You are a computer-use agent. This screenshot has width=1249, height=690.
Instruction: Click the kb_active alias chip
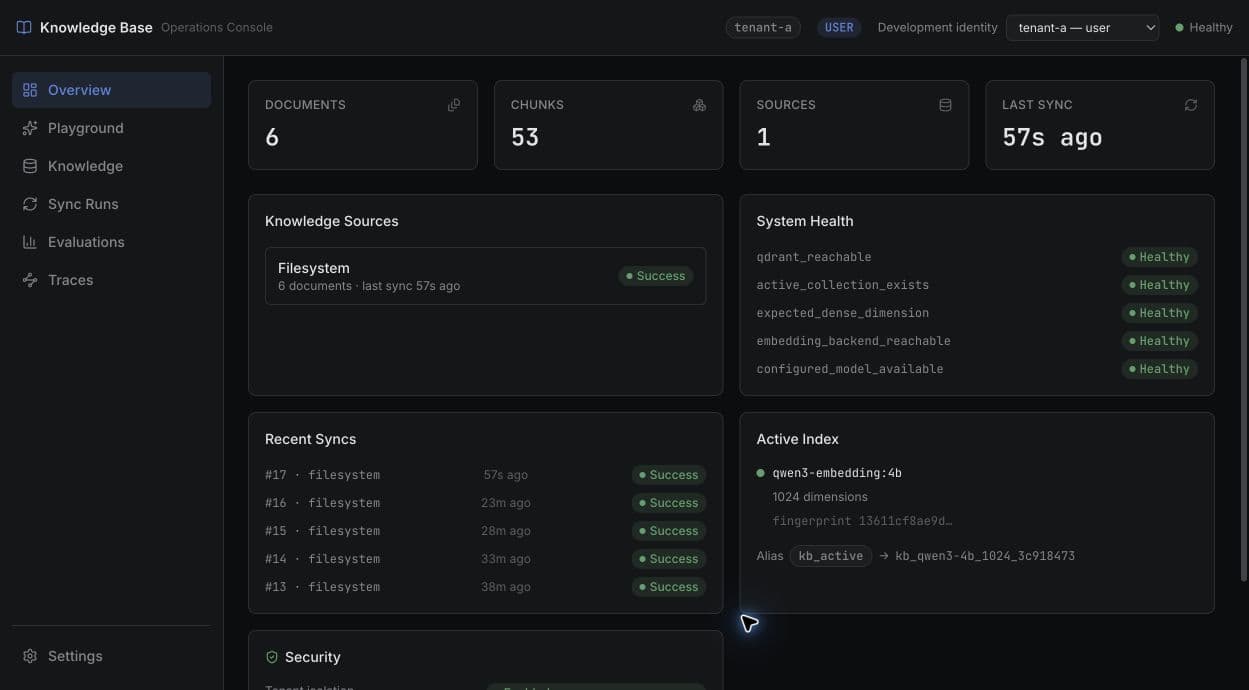[830, 556]
